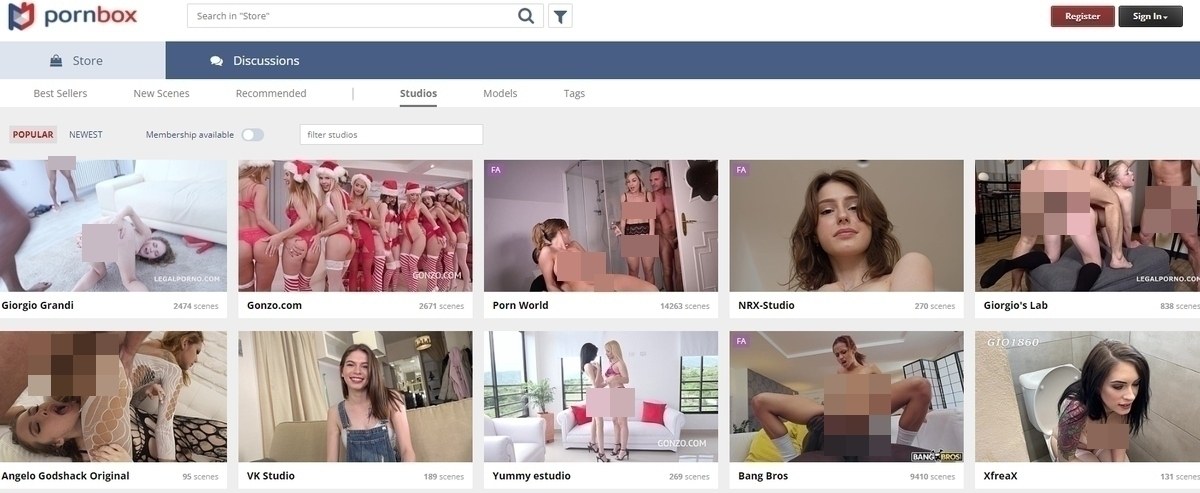Screen dimensions: 1200x493
Task: Click the "189 scenes" count
Action: pyautogui.click(x=444, y=477)
